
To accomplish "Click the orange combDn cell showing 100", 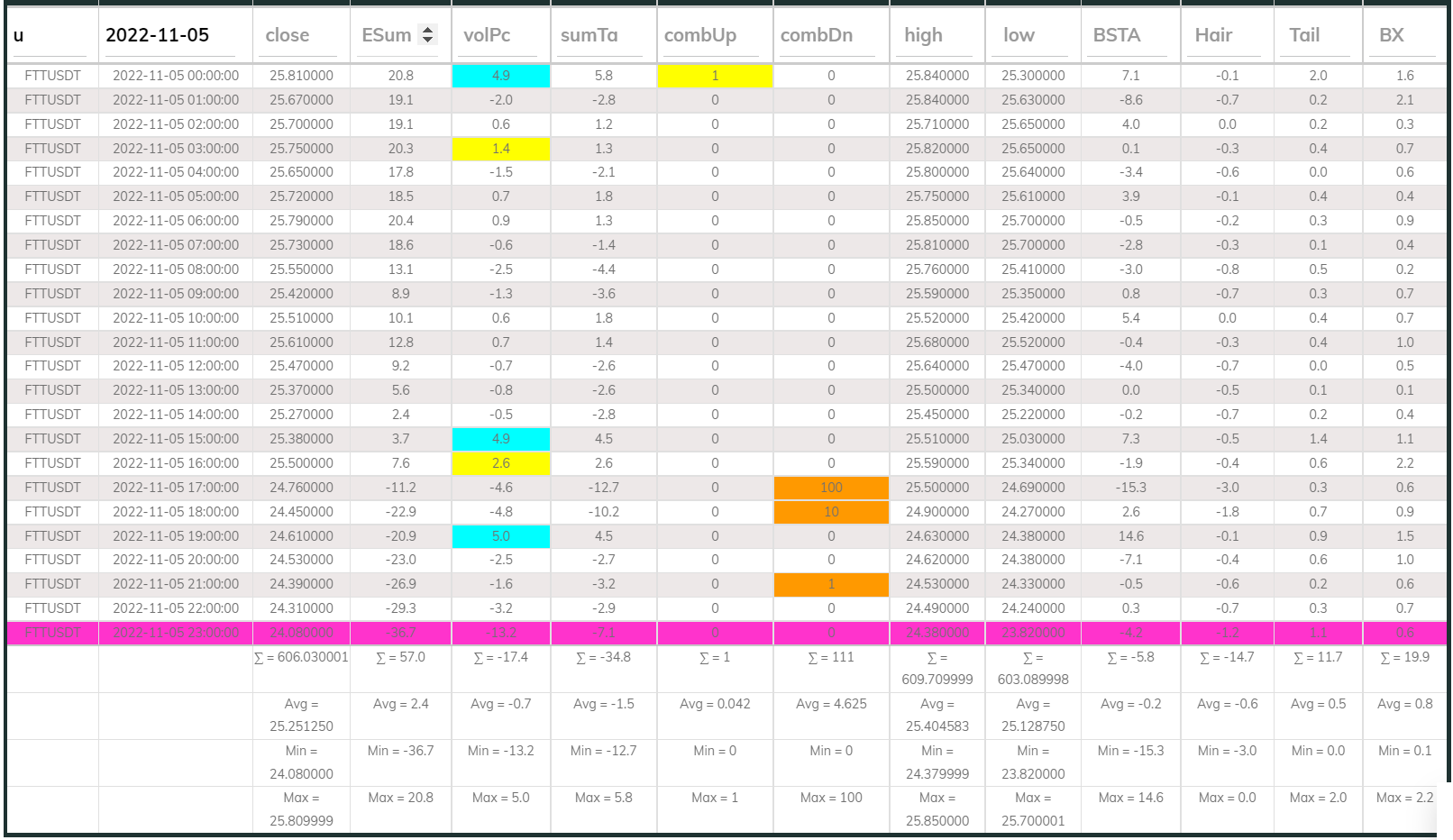I will pos(830,487).
